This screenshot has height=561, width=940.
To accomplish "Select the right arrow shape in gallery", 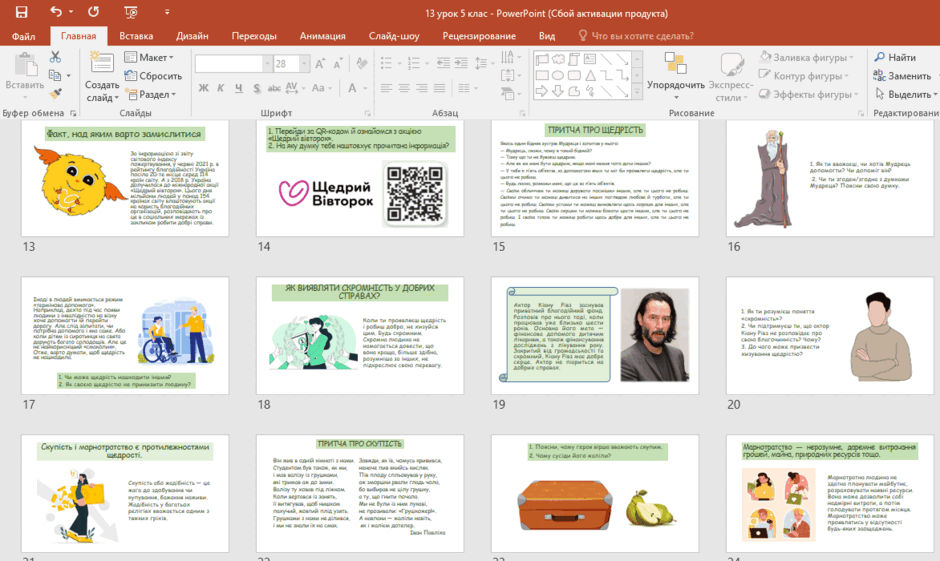I will [x=542, y=91].
